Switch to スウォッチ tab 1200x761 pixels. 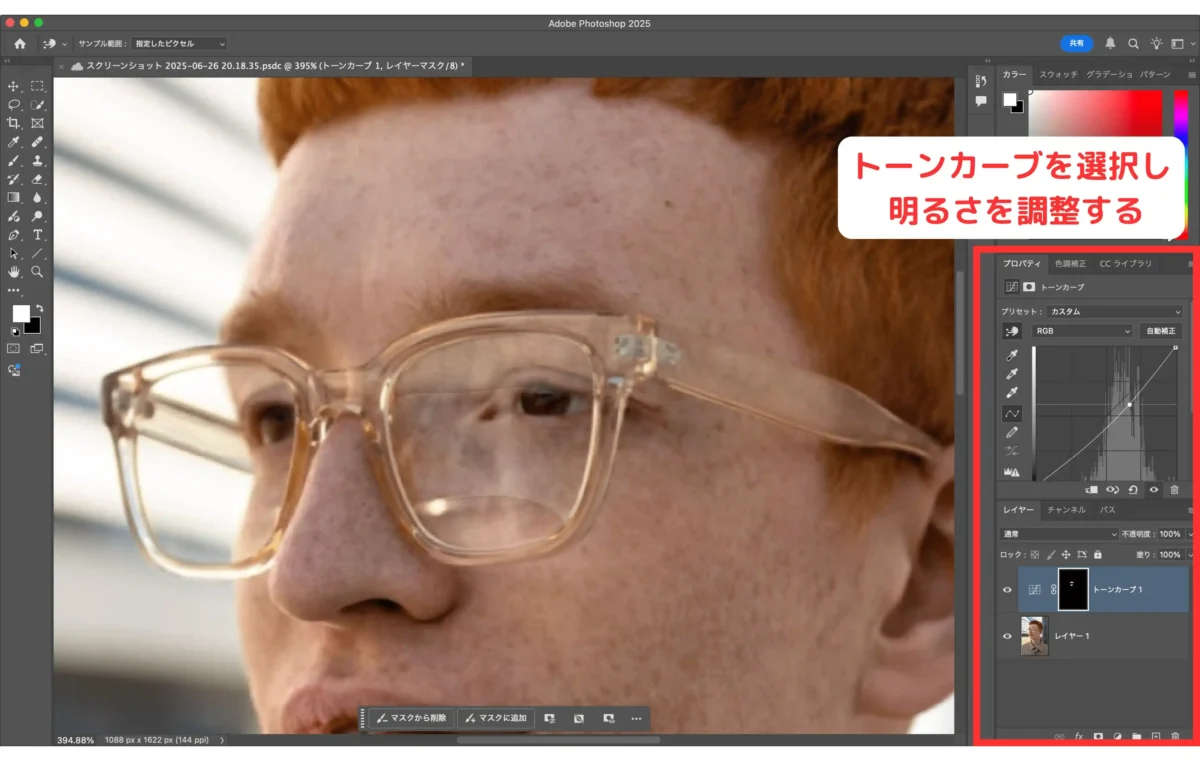tap(1058, 75)
